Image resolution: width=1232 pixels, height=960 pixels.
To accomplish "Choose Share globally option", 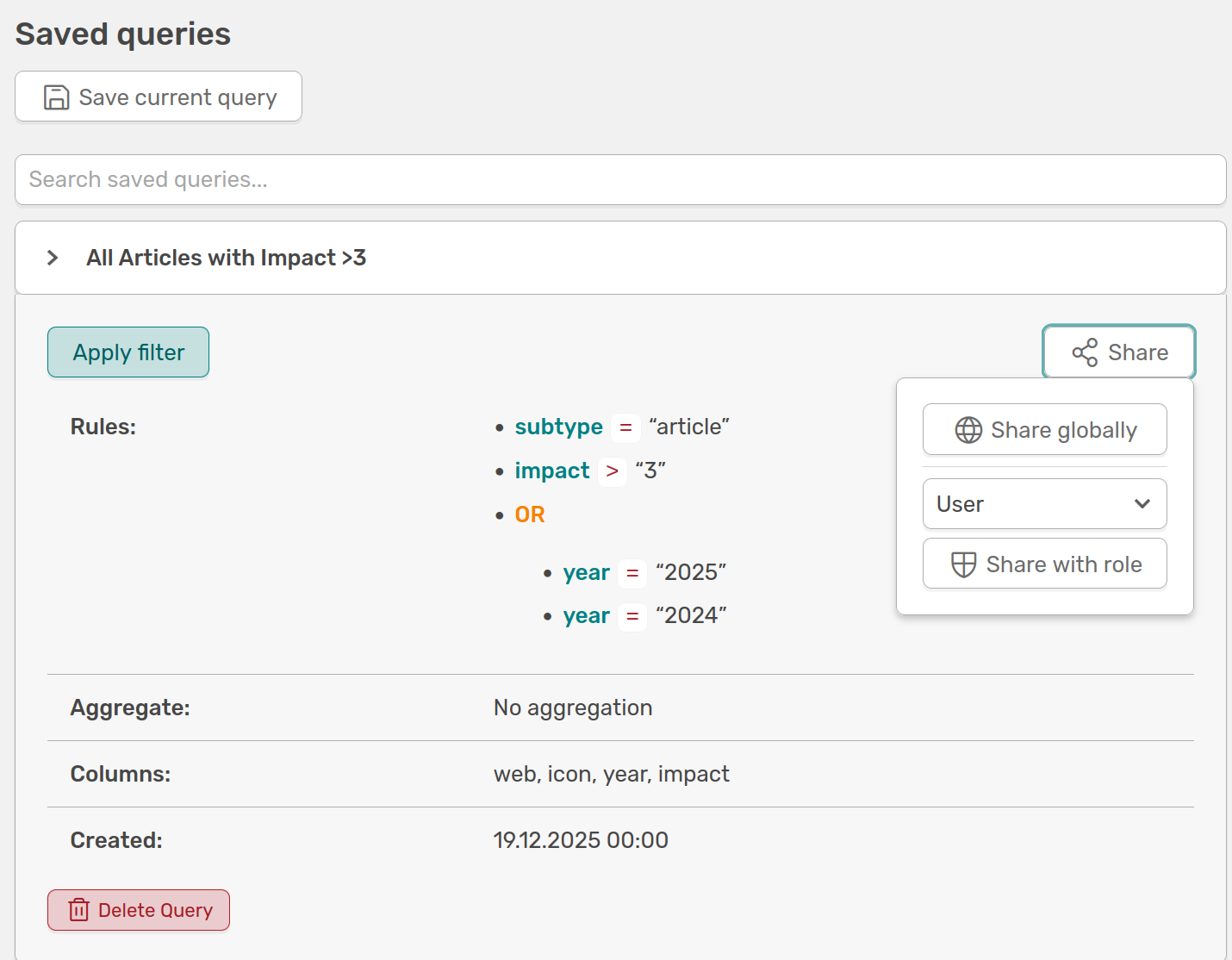I will coord(1045,429).
